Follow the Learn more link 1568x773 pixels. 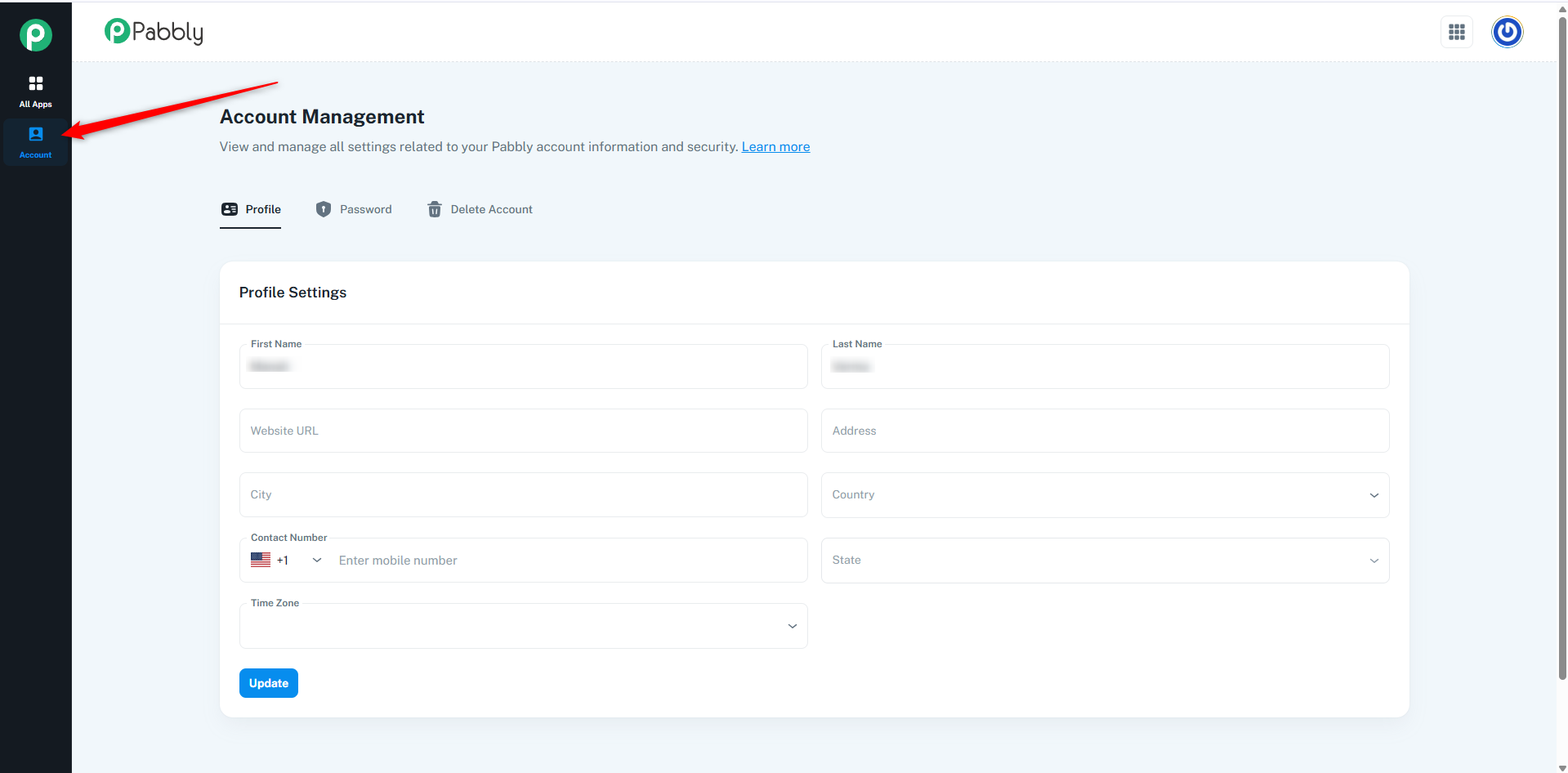(775, 147)
